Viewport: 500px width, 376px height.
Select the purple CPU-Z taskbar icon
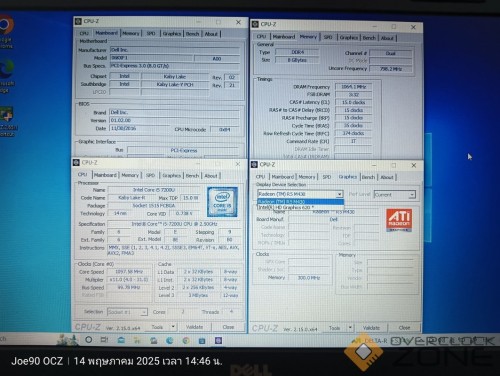[x=218, y=340]
